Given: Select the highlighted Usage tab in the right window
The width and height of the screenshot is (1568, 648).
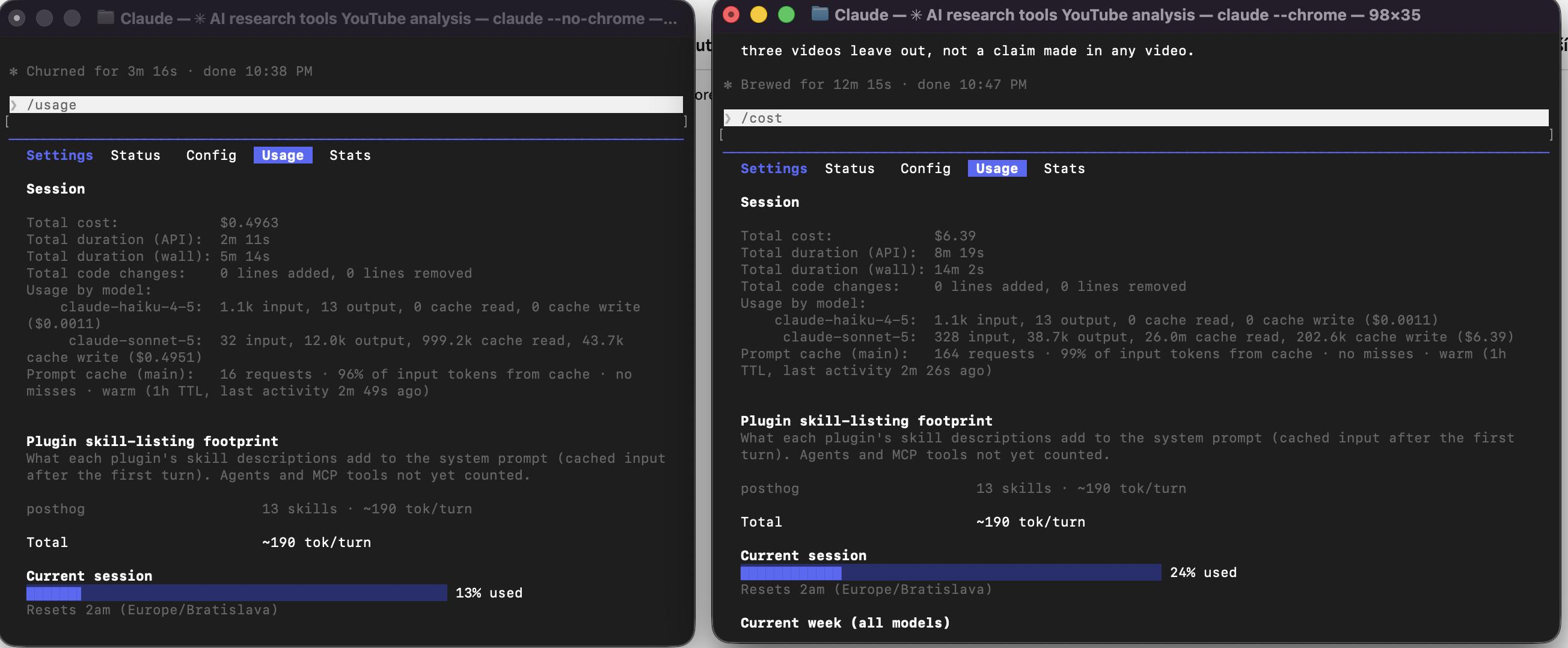Looking at the screenshot, I should coord(997,168).
